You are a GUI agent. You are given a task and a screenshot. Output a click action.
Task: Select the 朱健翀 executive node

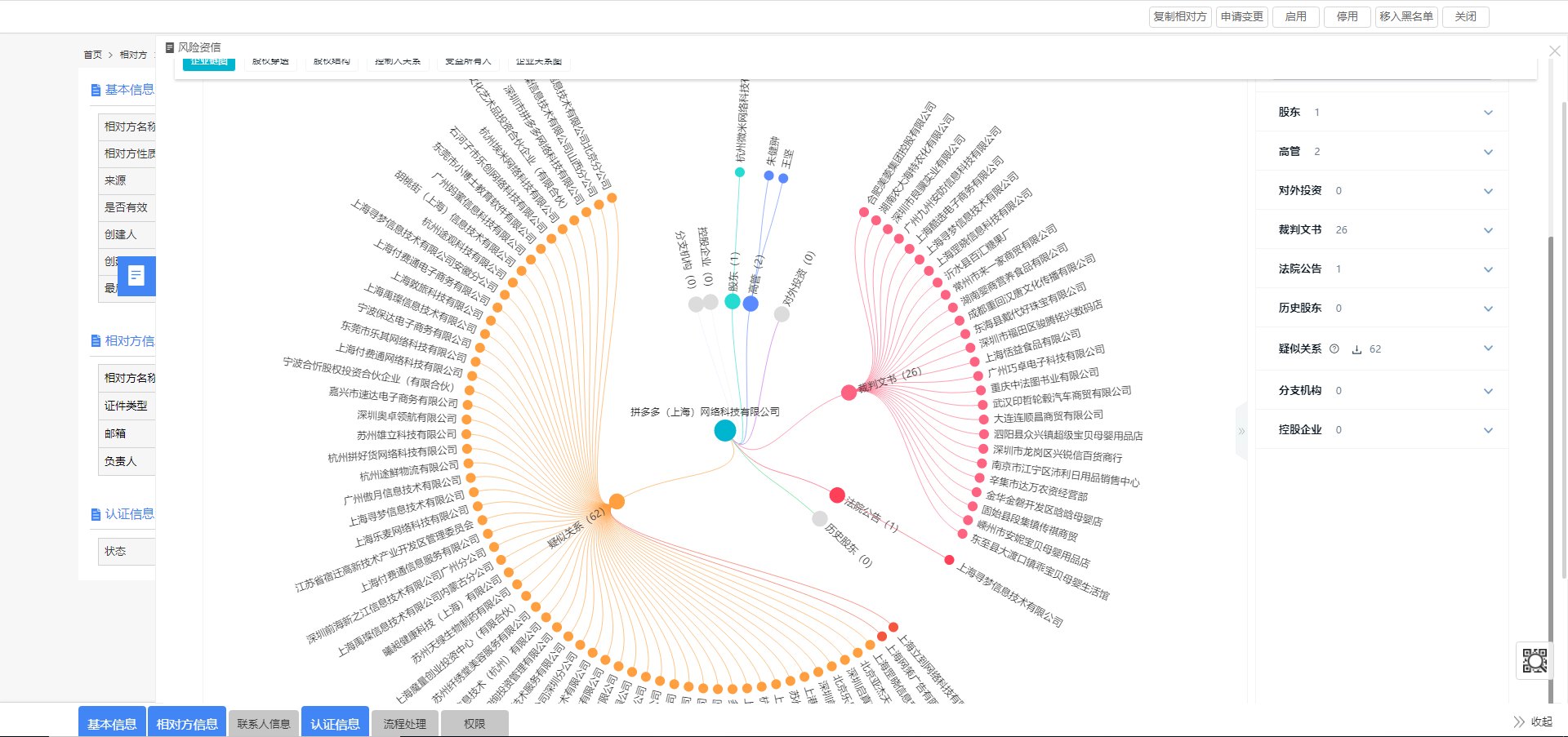coord(768,175)
